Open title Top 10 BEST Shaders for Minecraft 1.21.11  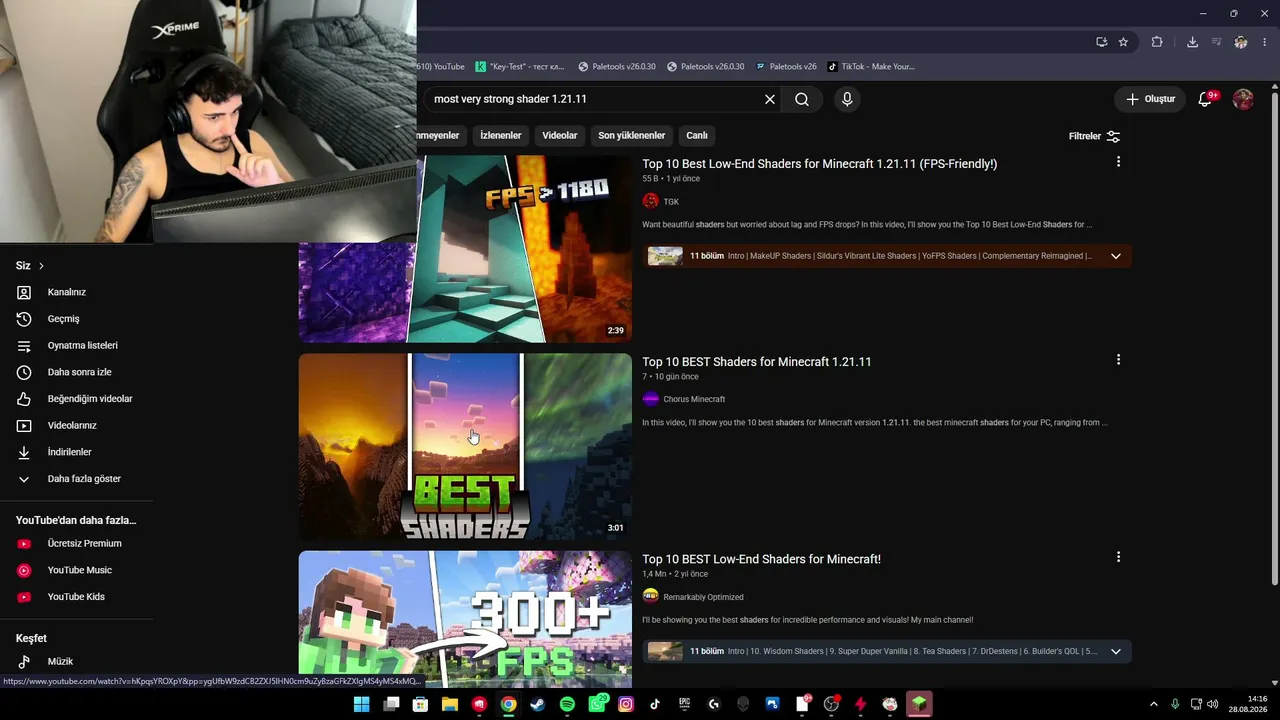coord(757,362)
